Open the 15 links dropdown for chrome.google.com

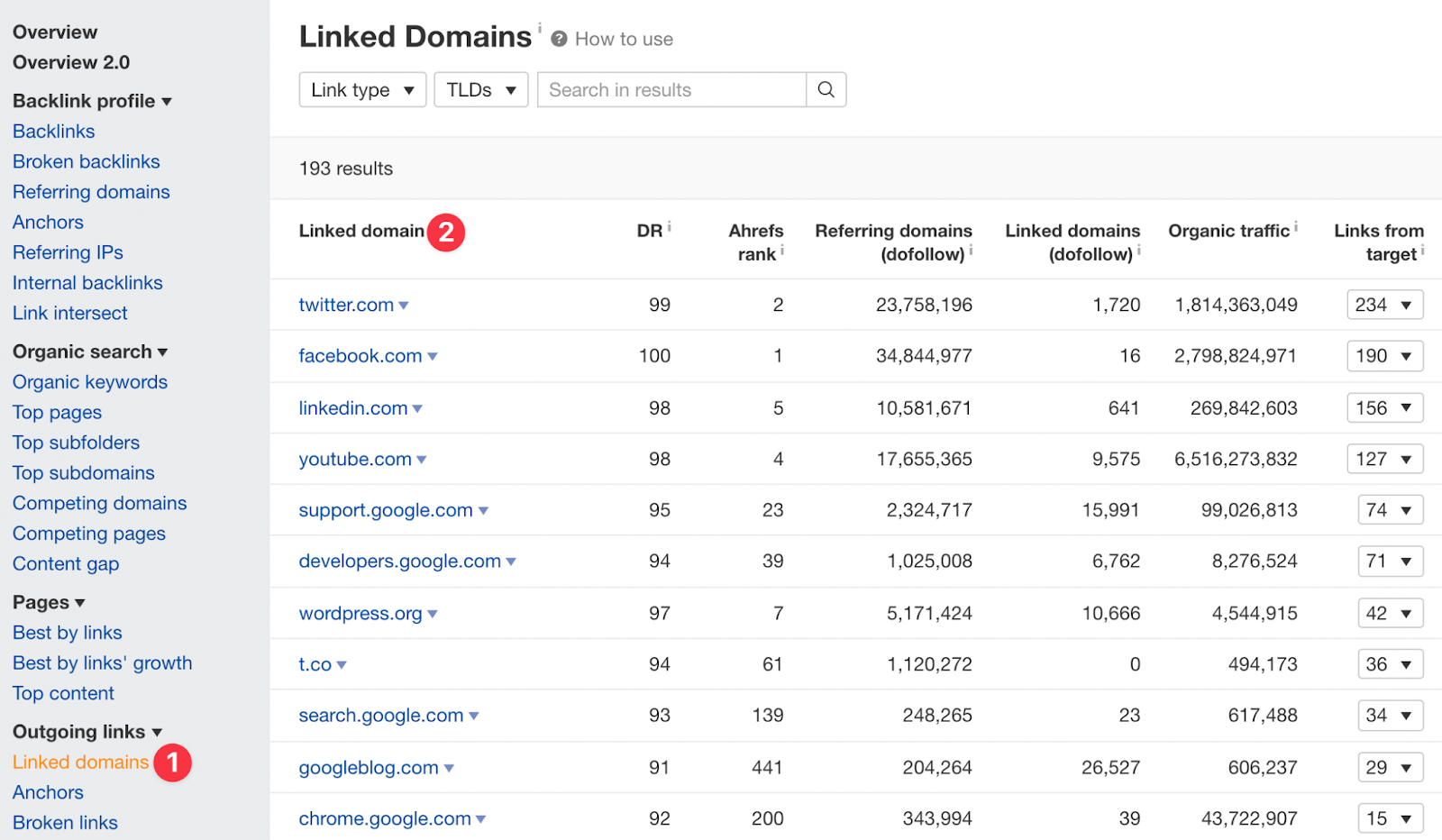click(x=1391, y=818)
